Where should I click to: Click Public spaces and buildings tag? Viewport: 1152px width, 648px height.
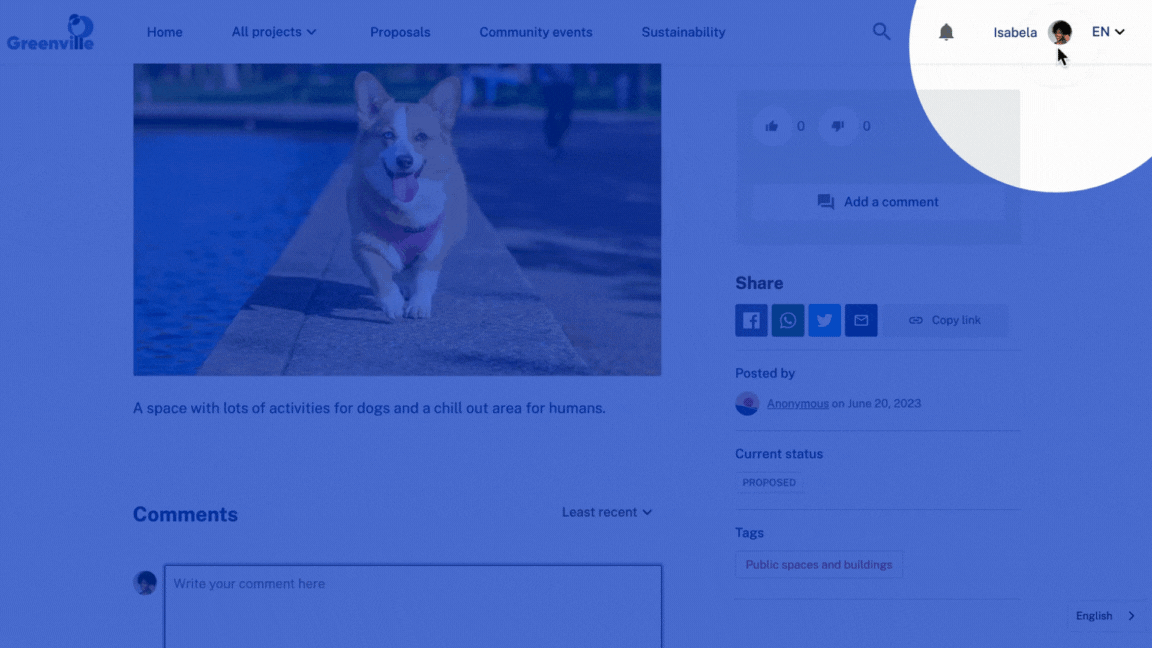(x=819, y=564)
